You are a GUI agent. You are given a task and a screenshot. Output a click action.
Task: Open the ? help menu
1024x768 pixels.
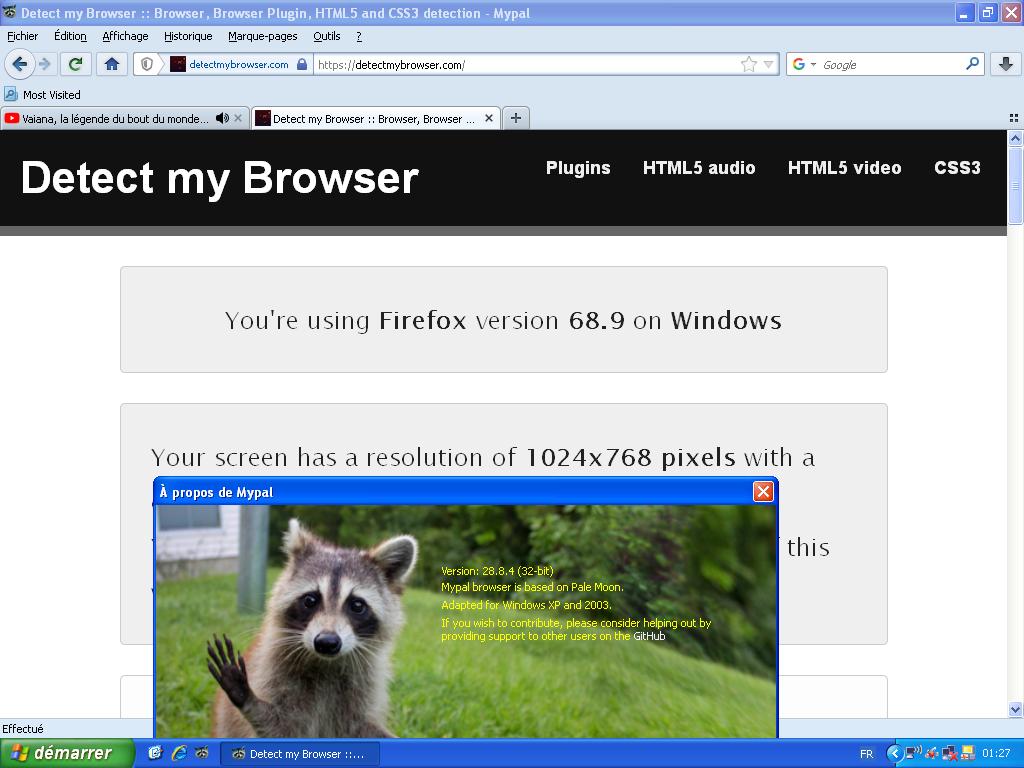[x=359, y=36]
